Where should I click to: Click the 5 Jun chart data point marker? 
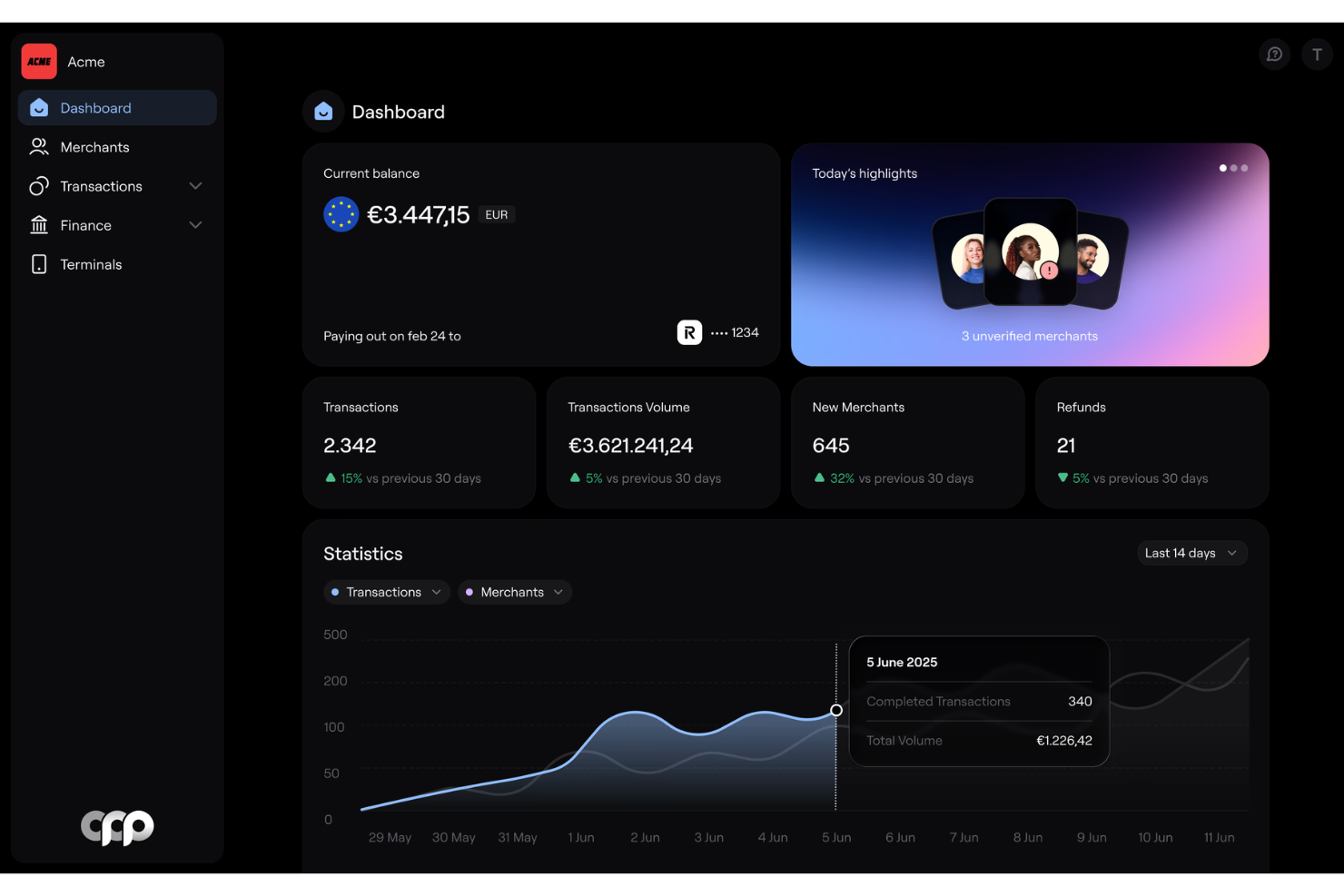[836, 711]
